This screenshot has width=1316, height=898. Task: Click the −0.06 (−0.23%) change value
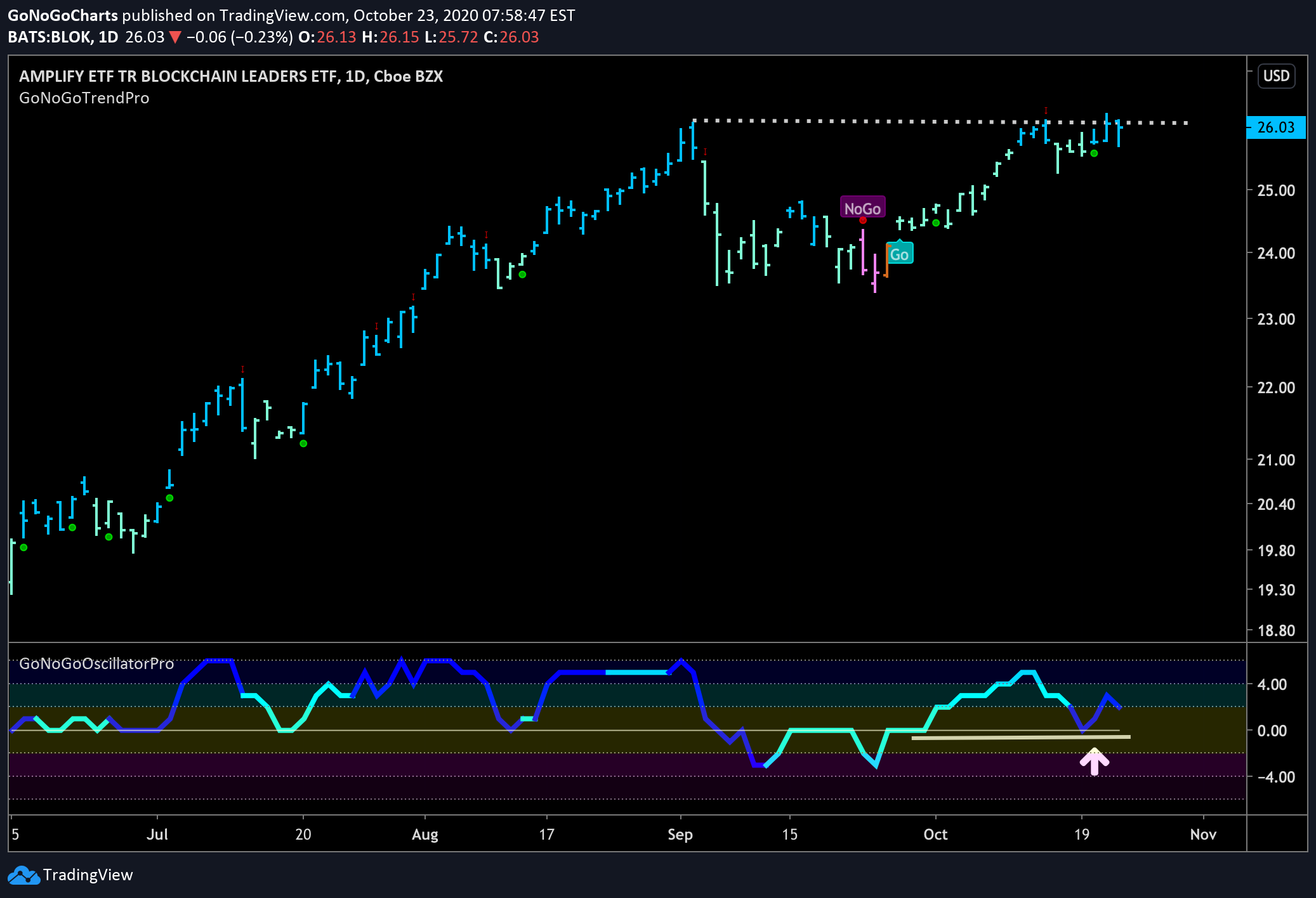[239, 37]
